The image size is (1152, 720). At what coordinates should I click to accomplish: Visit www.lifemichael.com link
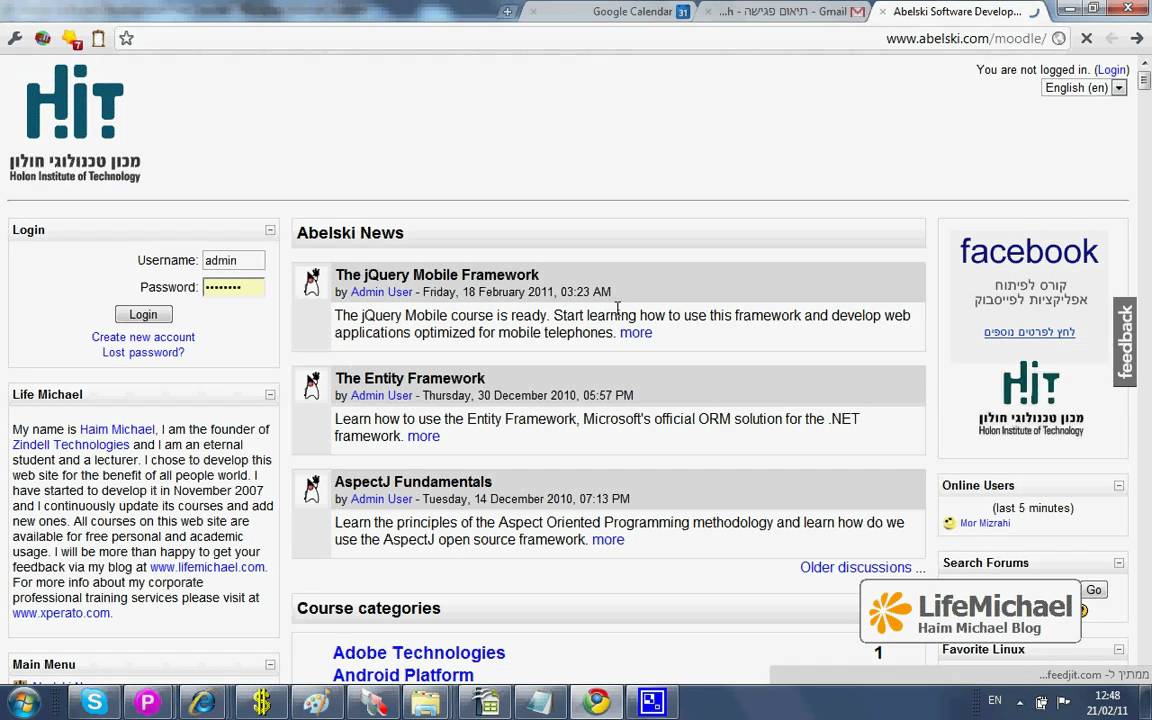tap(207, 567)
